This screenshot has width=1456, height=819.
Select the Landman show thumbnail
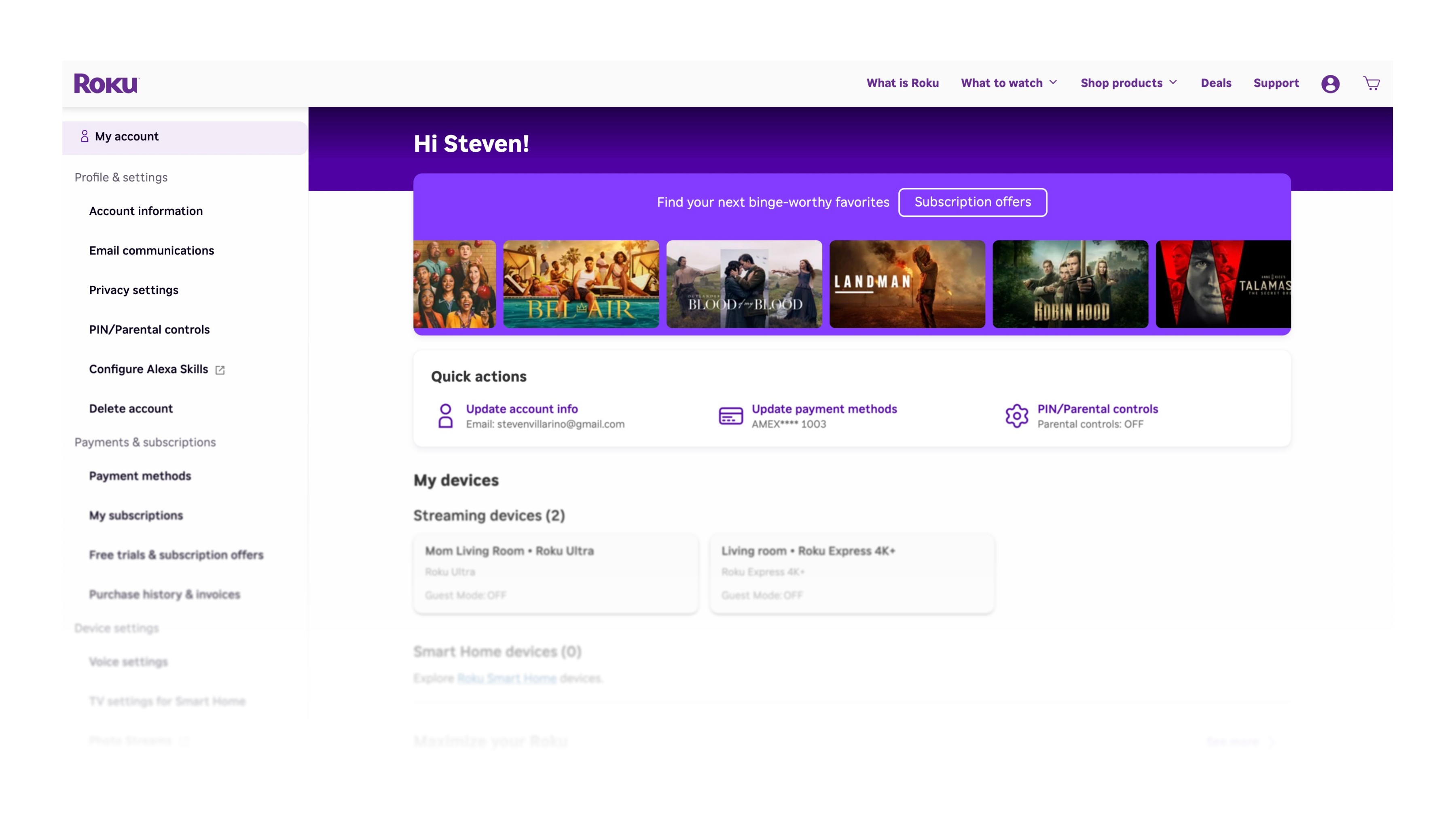pyautogui.click(x=907, y=284)
